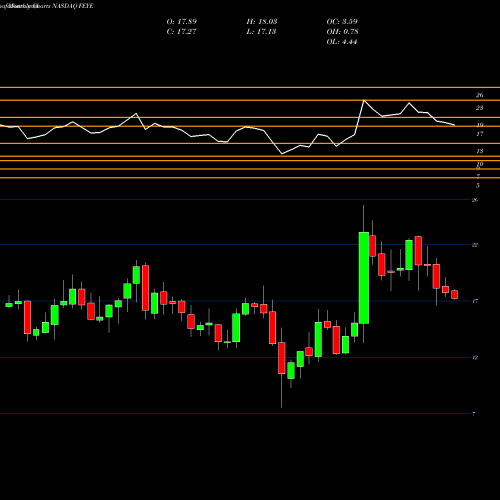Click the tallest green candlestick body
The width and height of the screenshot is (500, 500).
(x=364, y=278)
